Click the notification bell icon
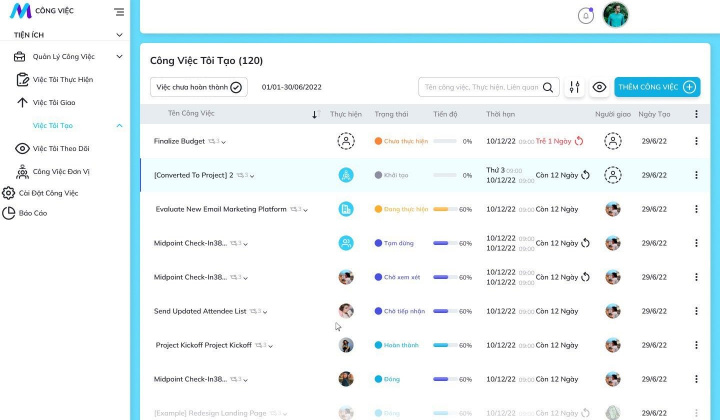The width and height of the screenshot is (720, 420). coord(586,15)
